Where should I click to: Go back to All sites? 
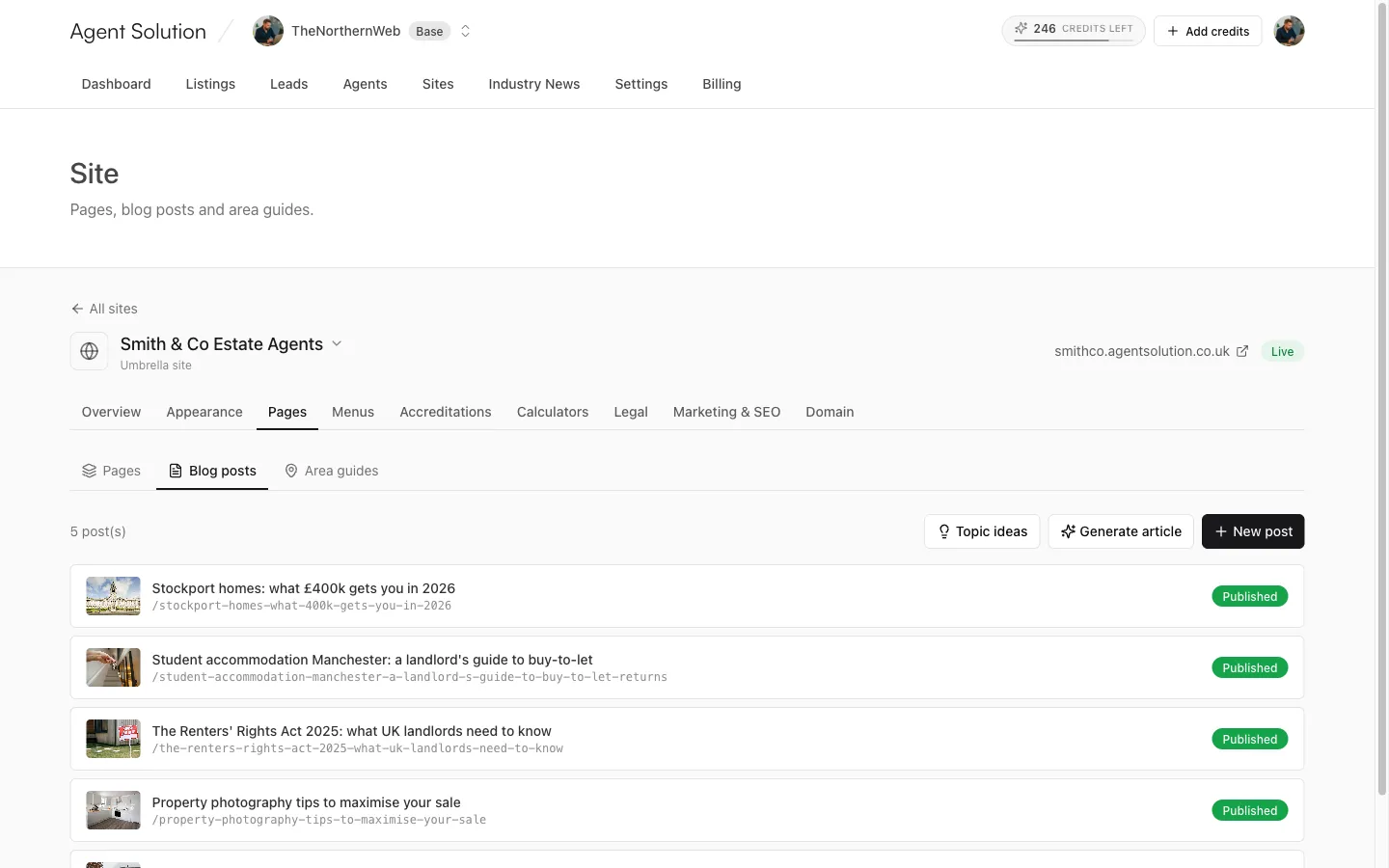click(104, 309)
